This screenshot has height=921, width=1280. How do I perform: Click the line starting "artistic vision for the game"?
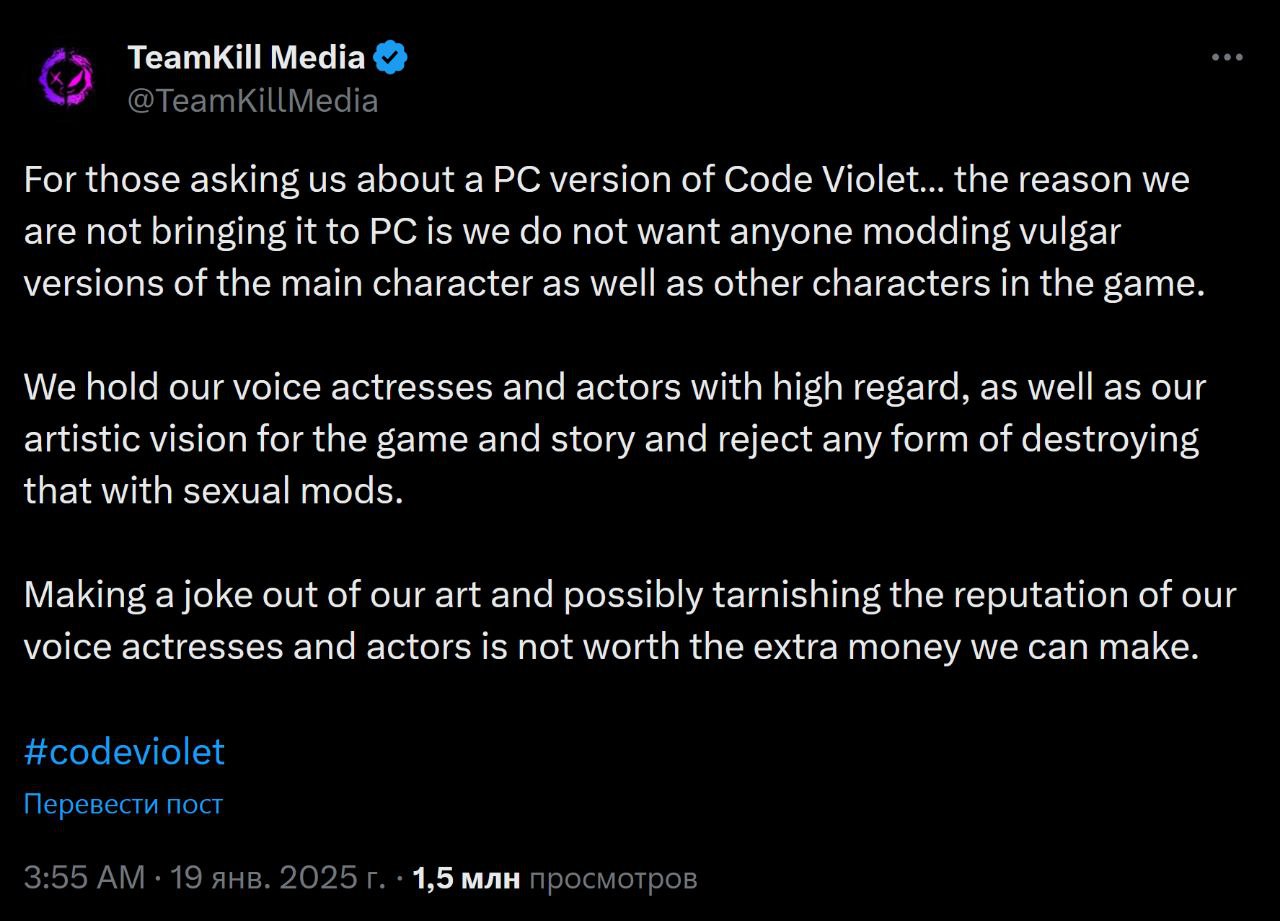point(610,439)
